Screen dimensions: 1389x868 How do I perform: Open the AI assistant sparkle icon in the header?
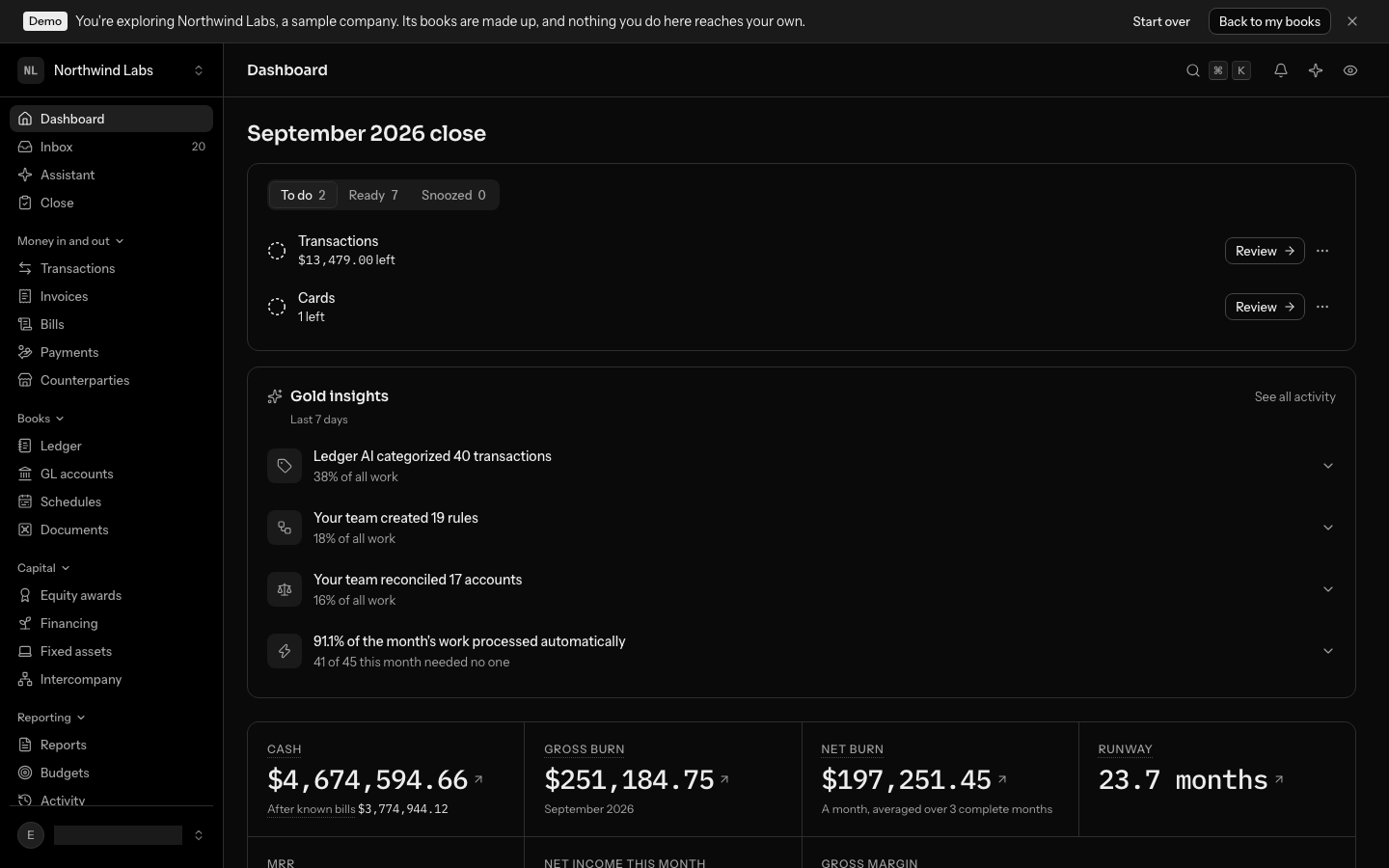point(1316,70)
